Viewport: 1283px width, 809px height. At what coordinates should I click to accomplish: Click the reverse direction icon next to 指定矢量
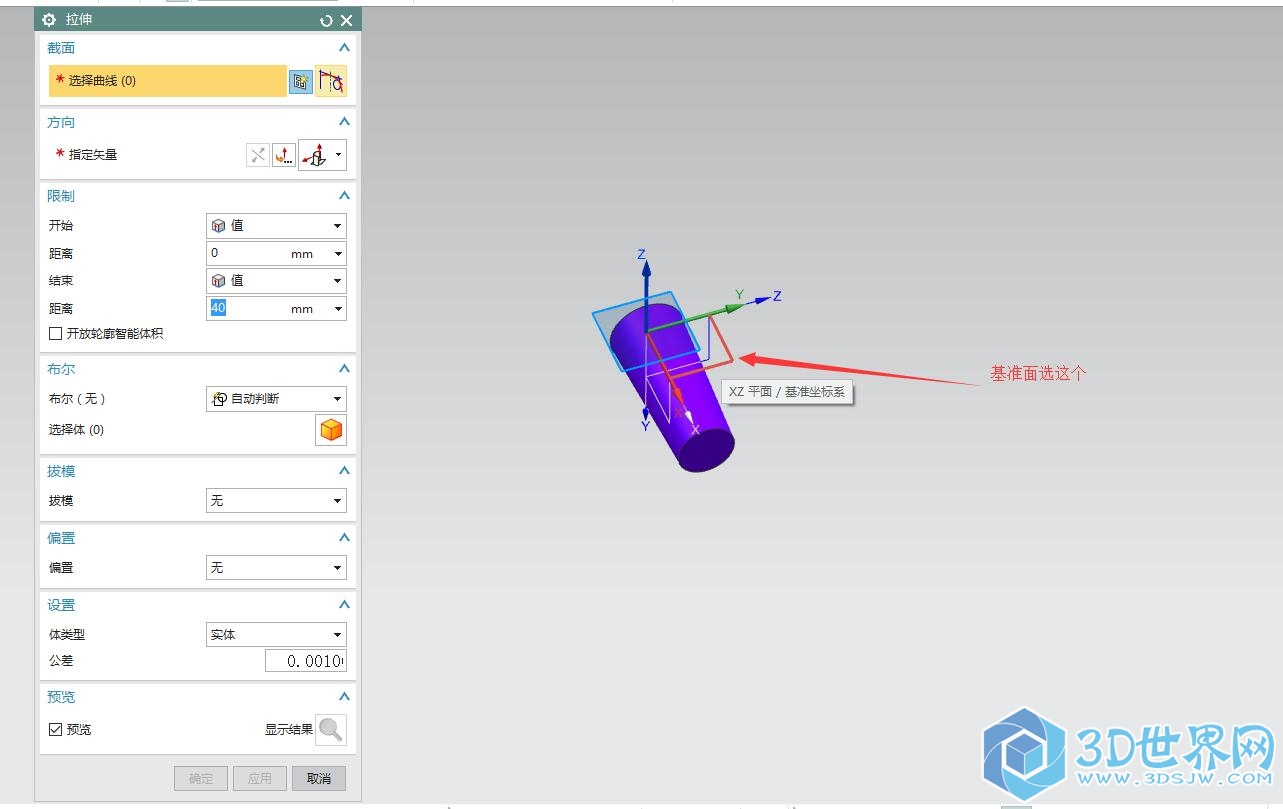pos(258,155)
